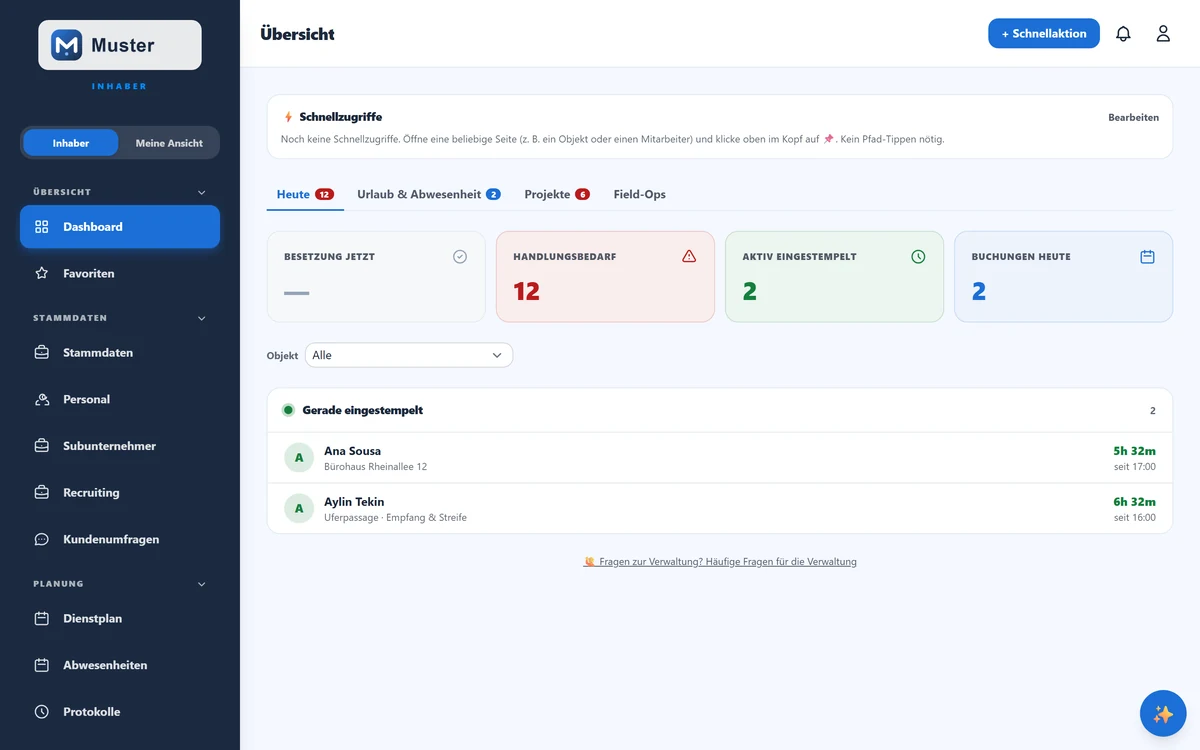The width and height of the screenshot is (1200, 750).
Task: Open the Objekt dropdown showing Alle
Action: [409, 355]
